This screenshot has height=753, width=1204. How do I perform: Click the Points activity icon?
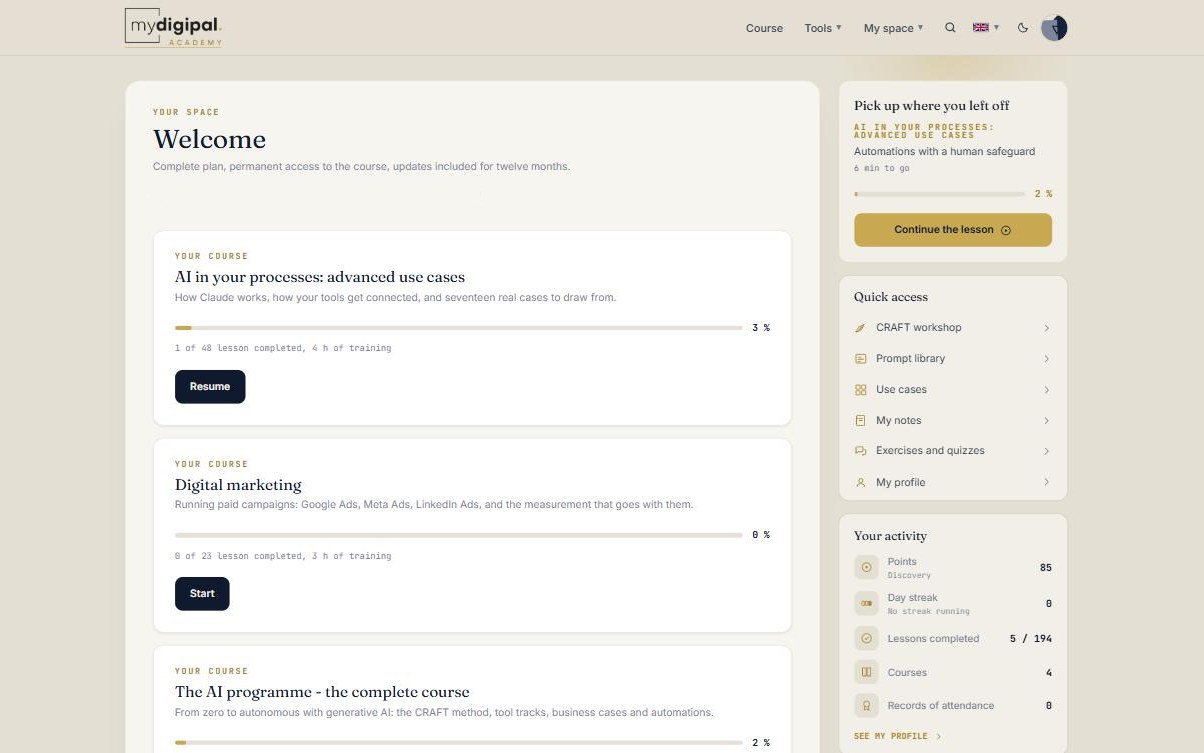pyautogui.click(x=866, y=568)
